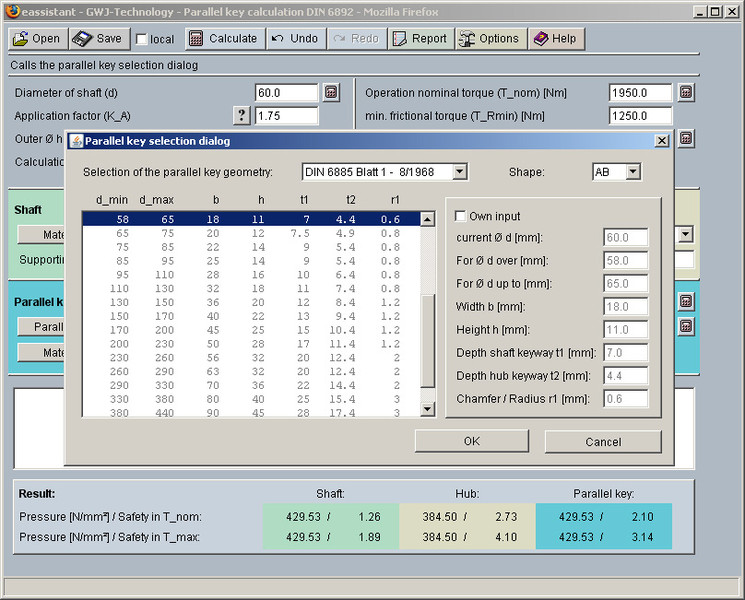Select the table row starting with 85
745x600 pixels.
pos(250,261)
